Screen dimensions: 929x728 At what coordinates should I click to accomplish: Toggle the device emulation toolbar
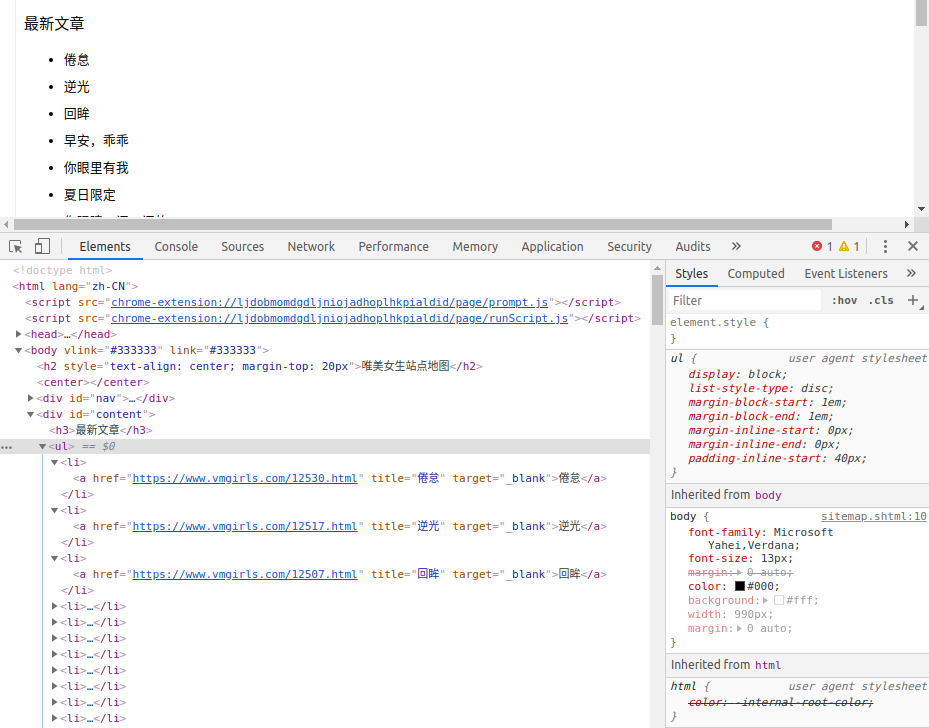tap(40, 245)
